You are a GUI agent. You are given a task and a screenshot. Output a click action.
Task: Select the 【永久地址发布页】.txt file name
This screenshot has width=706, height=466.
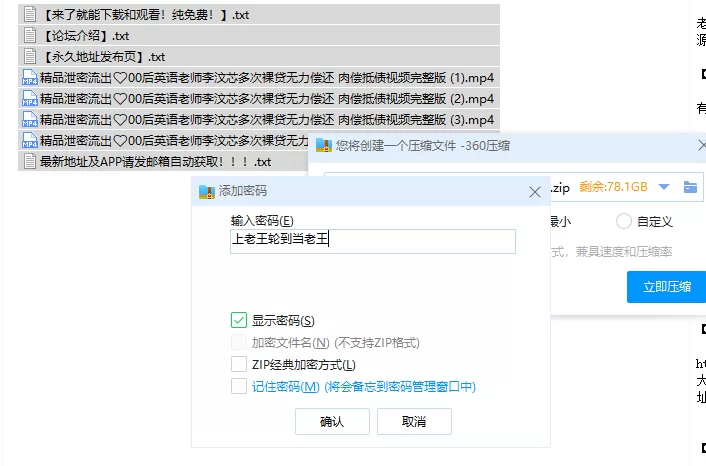point(104,57)
